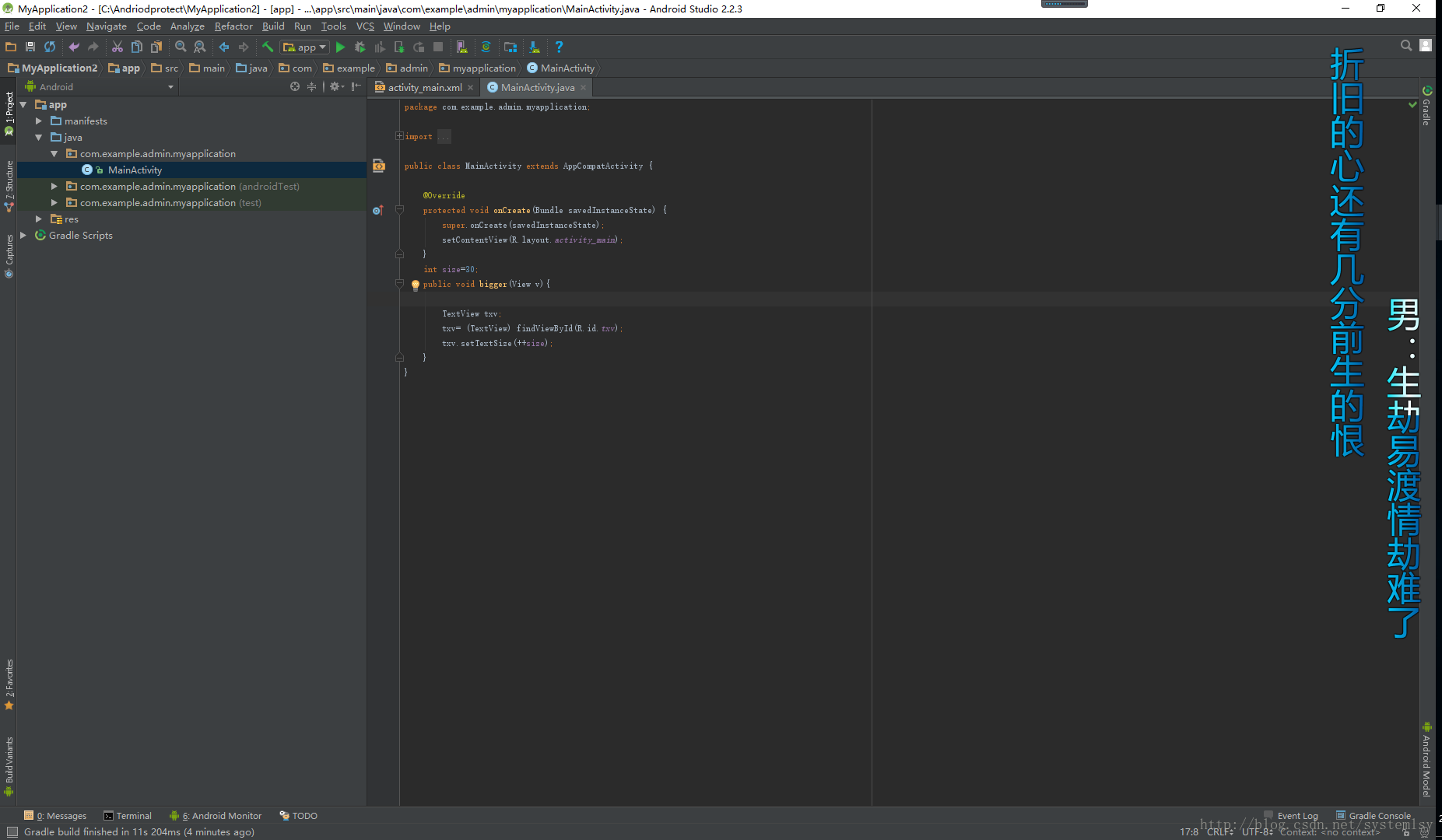This screenshot has height=840, width=1442.
Task: Toggle the Favorites side panel
Action: pyautogui.click(x=9, y=684)
